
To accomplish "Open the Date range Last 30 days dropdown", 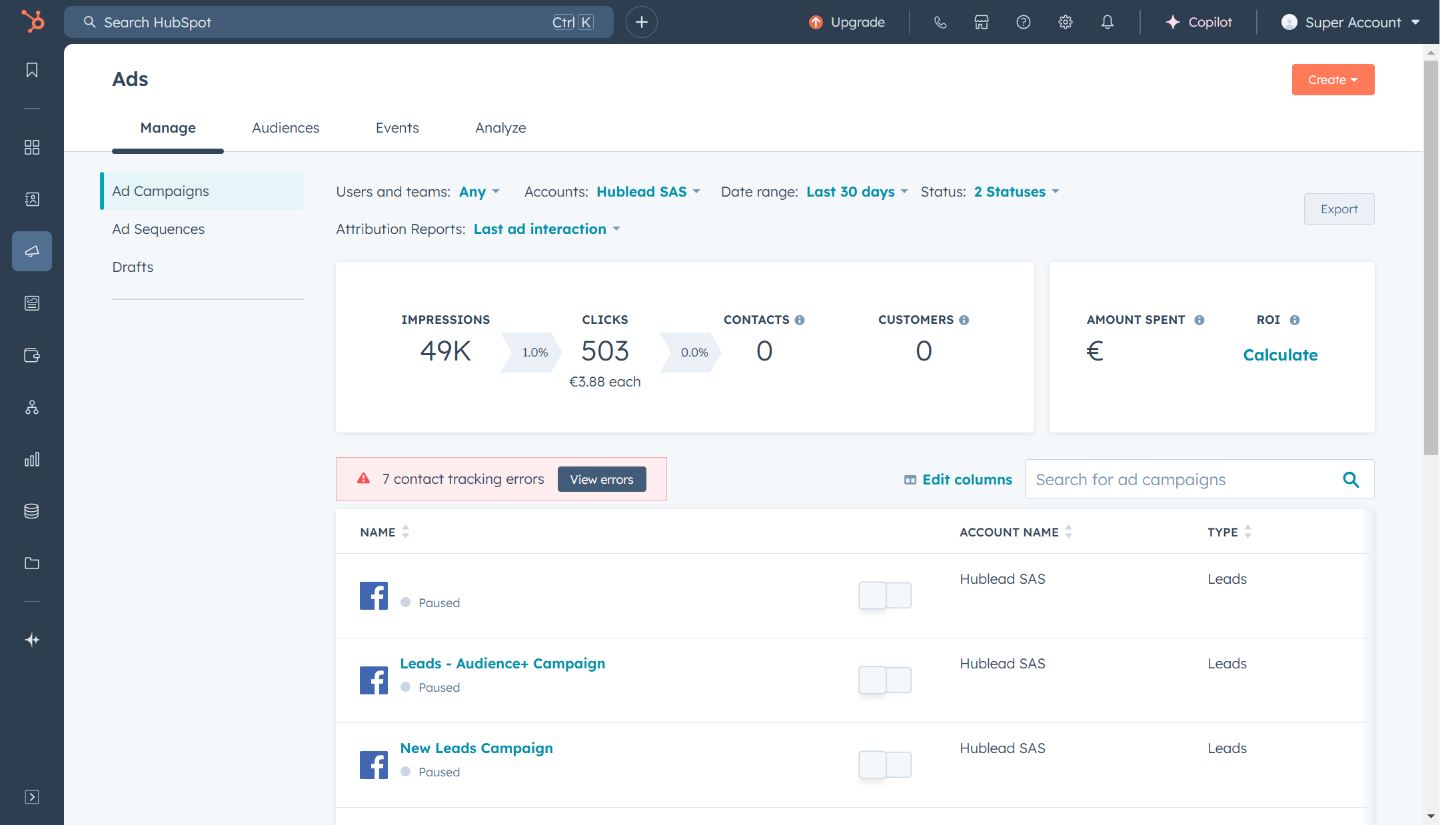I will [856, 191].
